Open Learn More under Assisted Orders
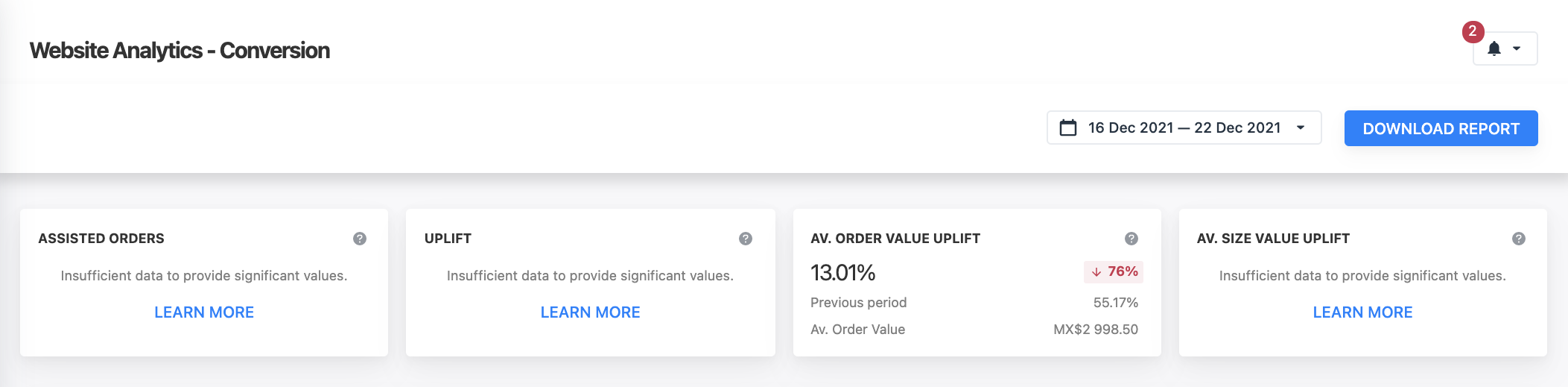This screenshot has height=387, width=1568. [x=204, y=312]
